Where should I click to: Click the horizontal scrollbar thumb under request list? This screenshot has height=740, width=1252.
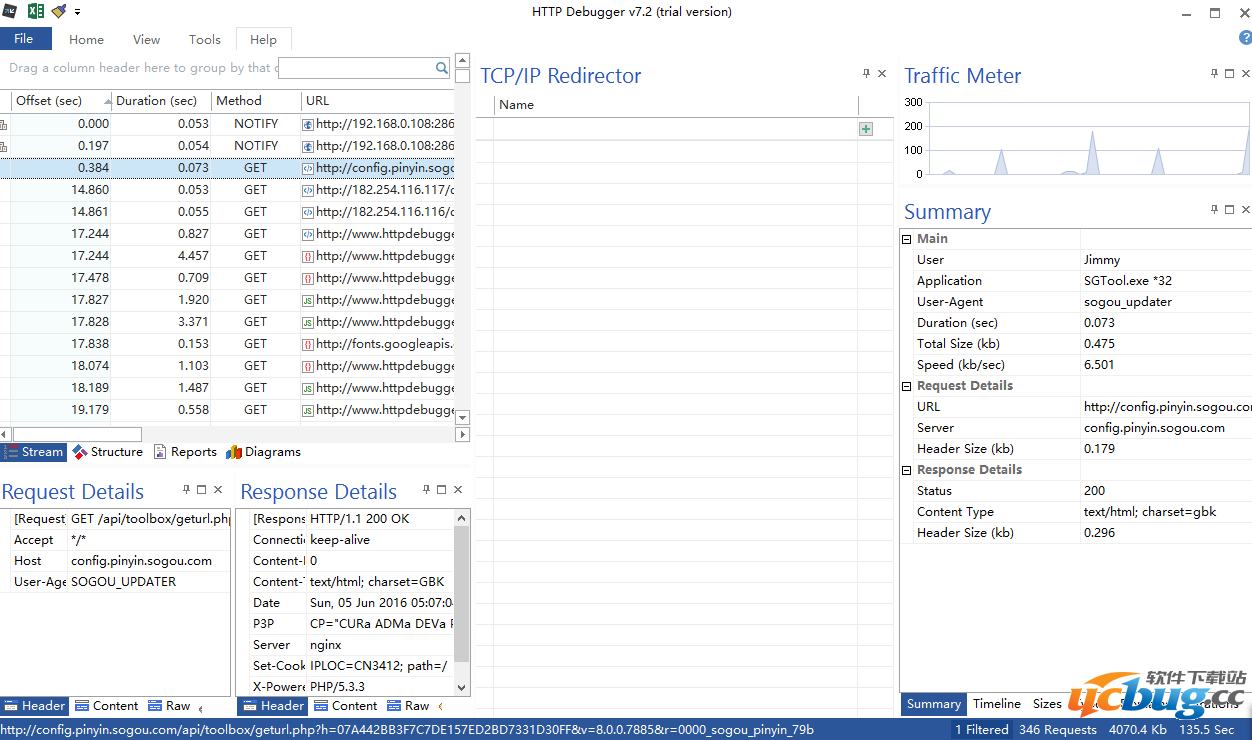(x=76, y=435)
